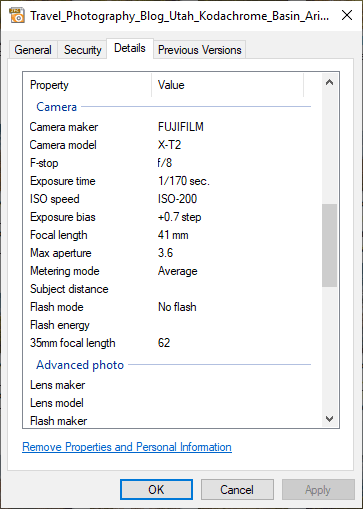This screenshot has height=509, width=363.
Task: Select the Camera maker property row
Action: [x=64, y=127]
